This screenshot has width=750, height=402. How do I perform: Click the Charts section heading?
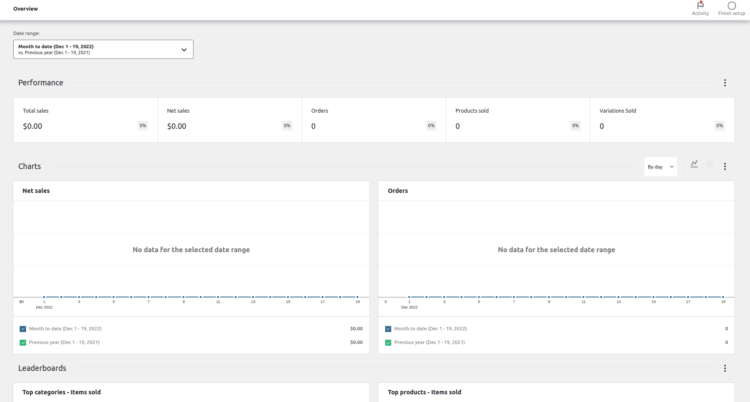[30, 167]
